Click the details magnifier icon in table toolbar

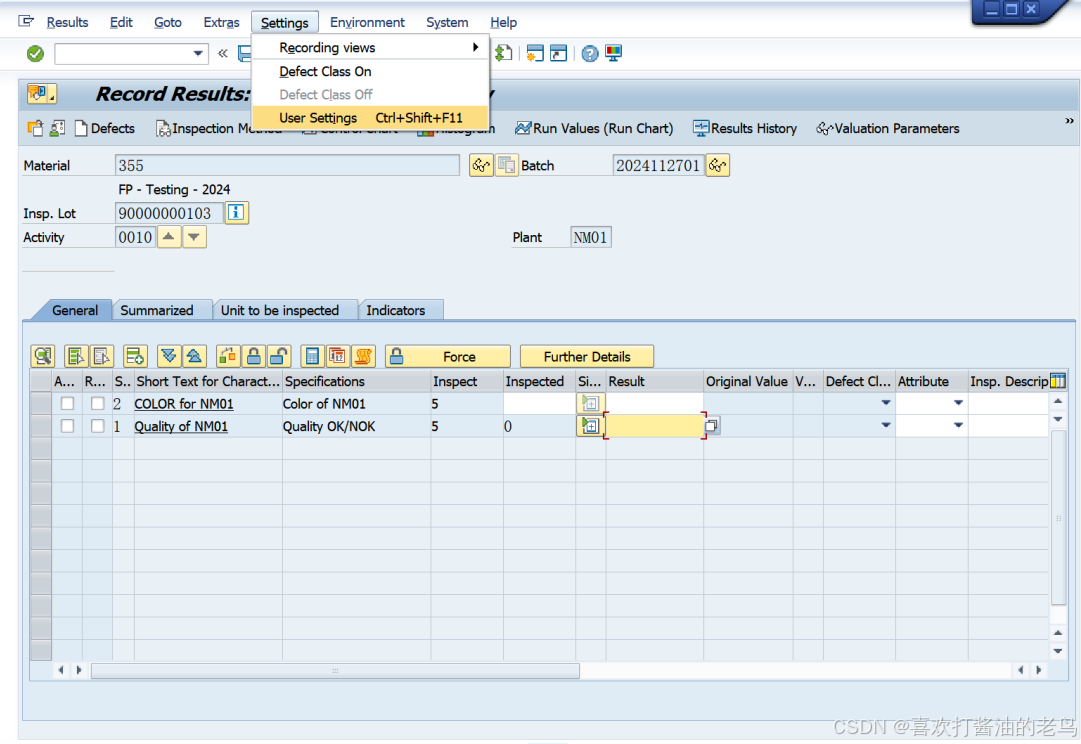[x=43, y=356]
